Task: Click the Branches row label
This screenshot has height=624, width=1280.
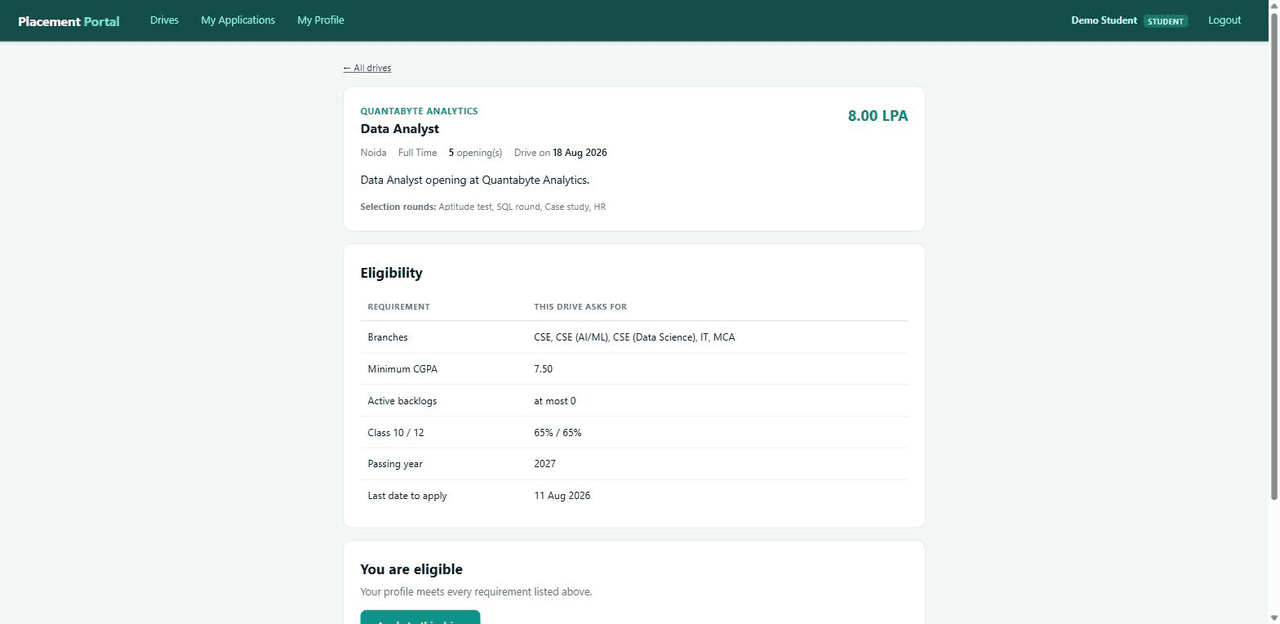Action: pos(388,337)
